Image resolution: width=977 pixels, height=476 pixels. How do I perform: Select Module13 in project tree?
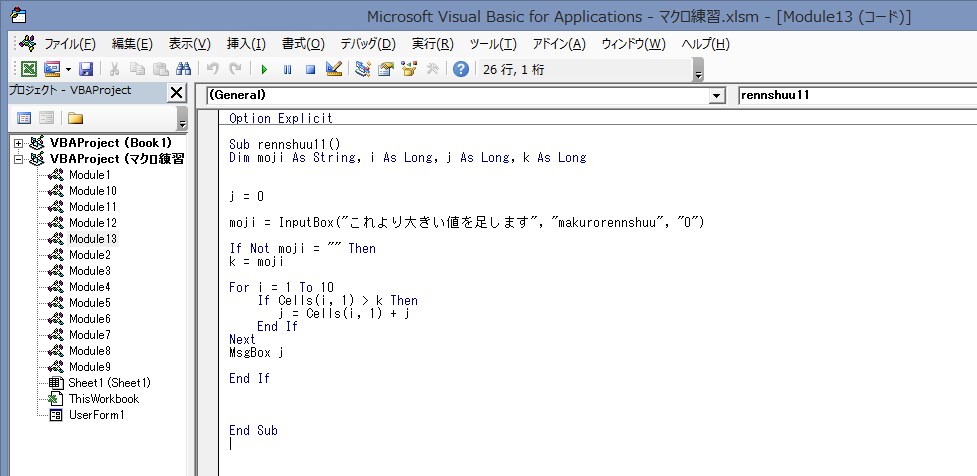click(x=92, y=239)
